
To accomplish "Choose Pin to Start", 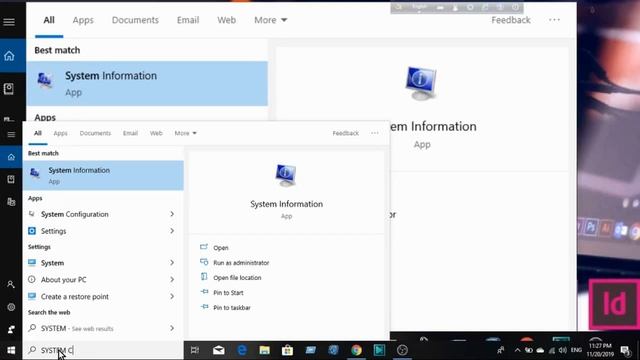I will [228, 293].
